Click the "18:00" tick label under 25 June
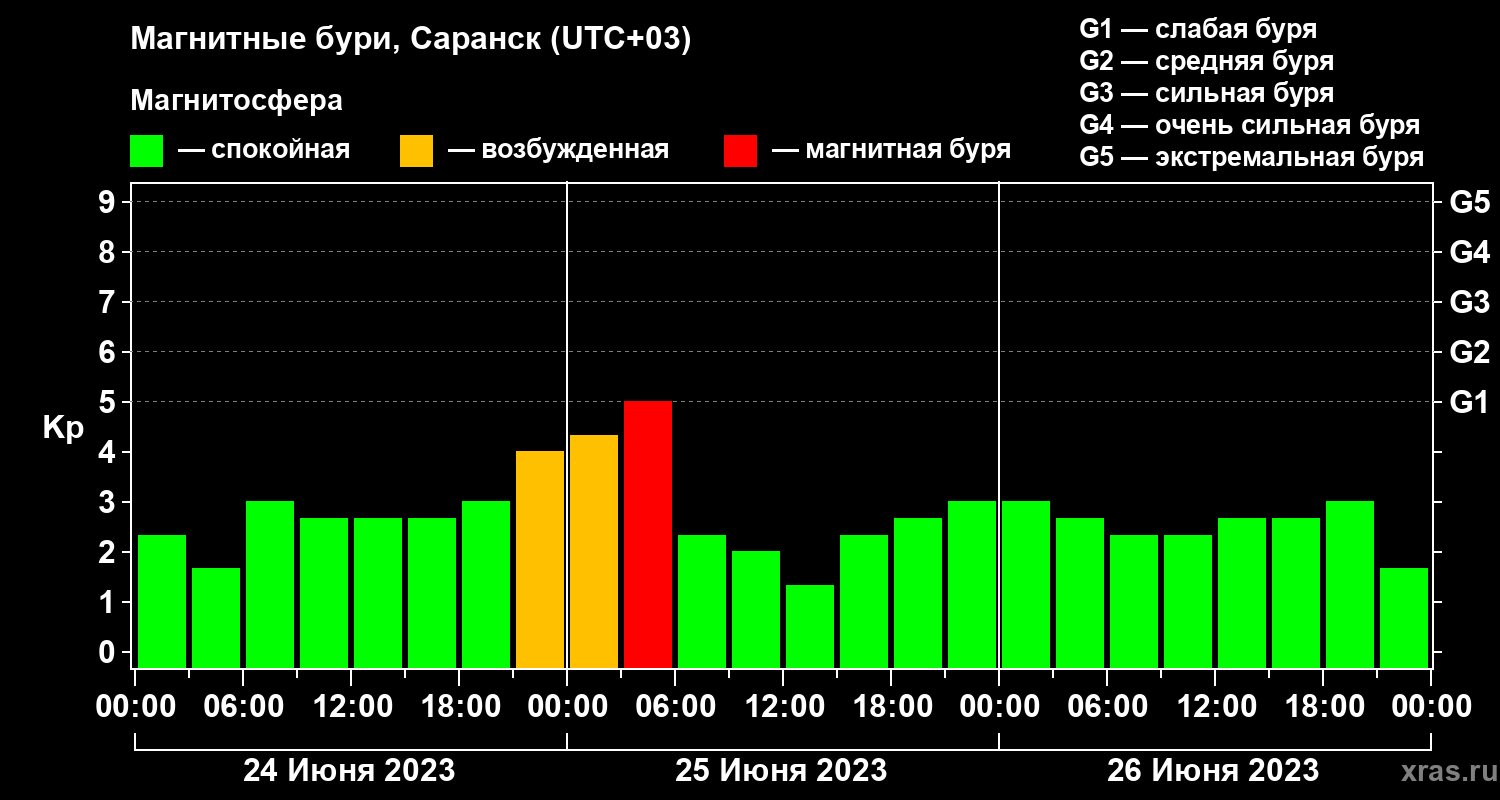This screenshot has width=1500, height=800. click(x=891, y=707)
